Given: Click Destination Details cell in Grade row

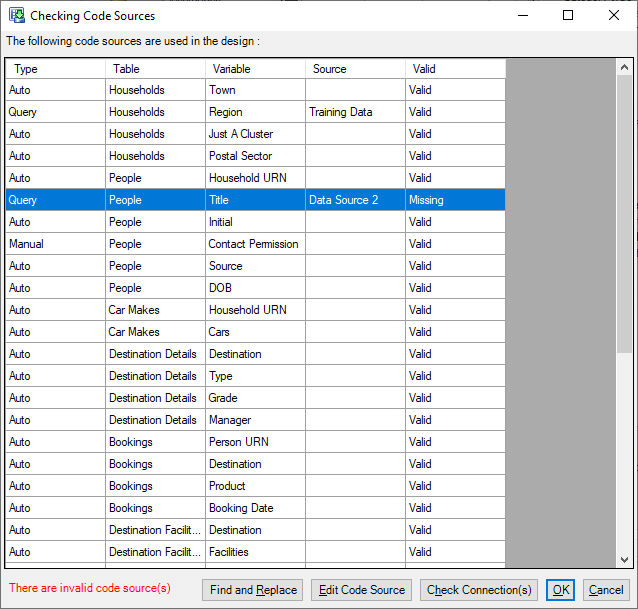Looking at the screenshot, I should (155, 397).
